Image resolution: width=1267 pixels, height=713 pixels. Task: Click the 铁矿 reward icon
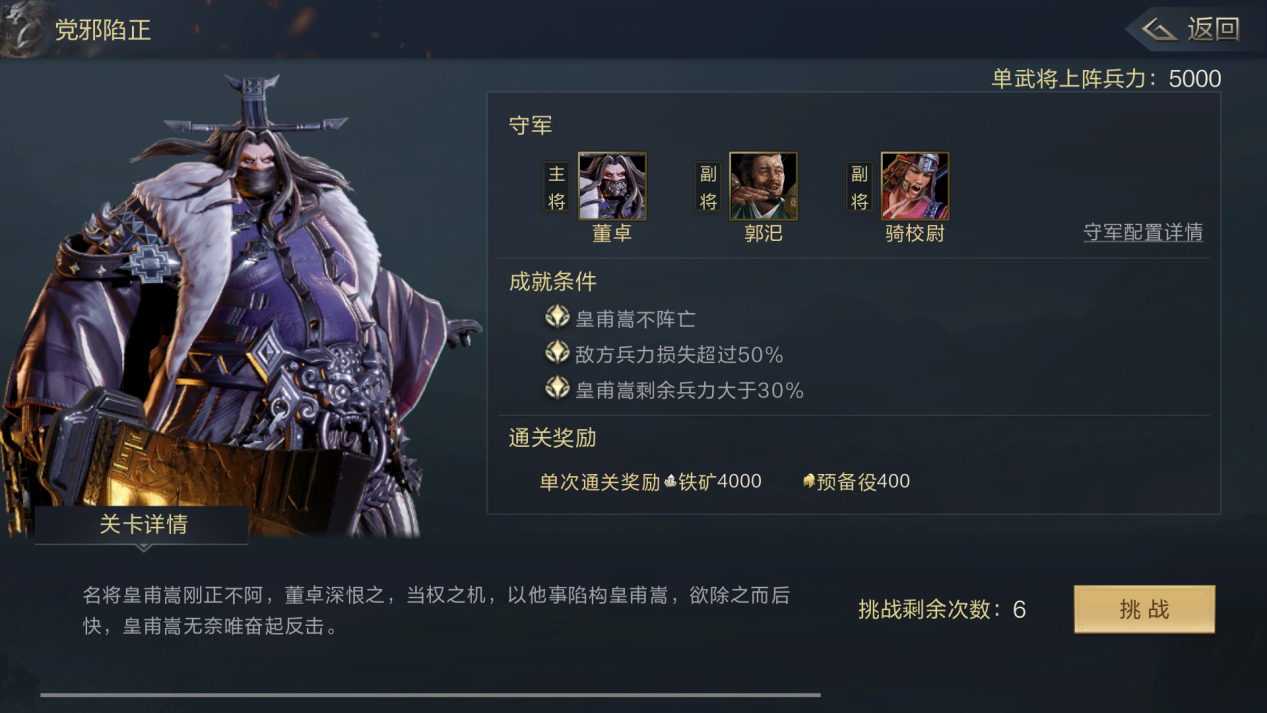click(x=671, y=482)
